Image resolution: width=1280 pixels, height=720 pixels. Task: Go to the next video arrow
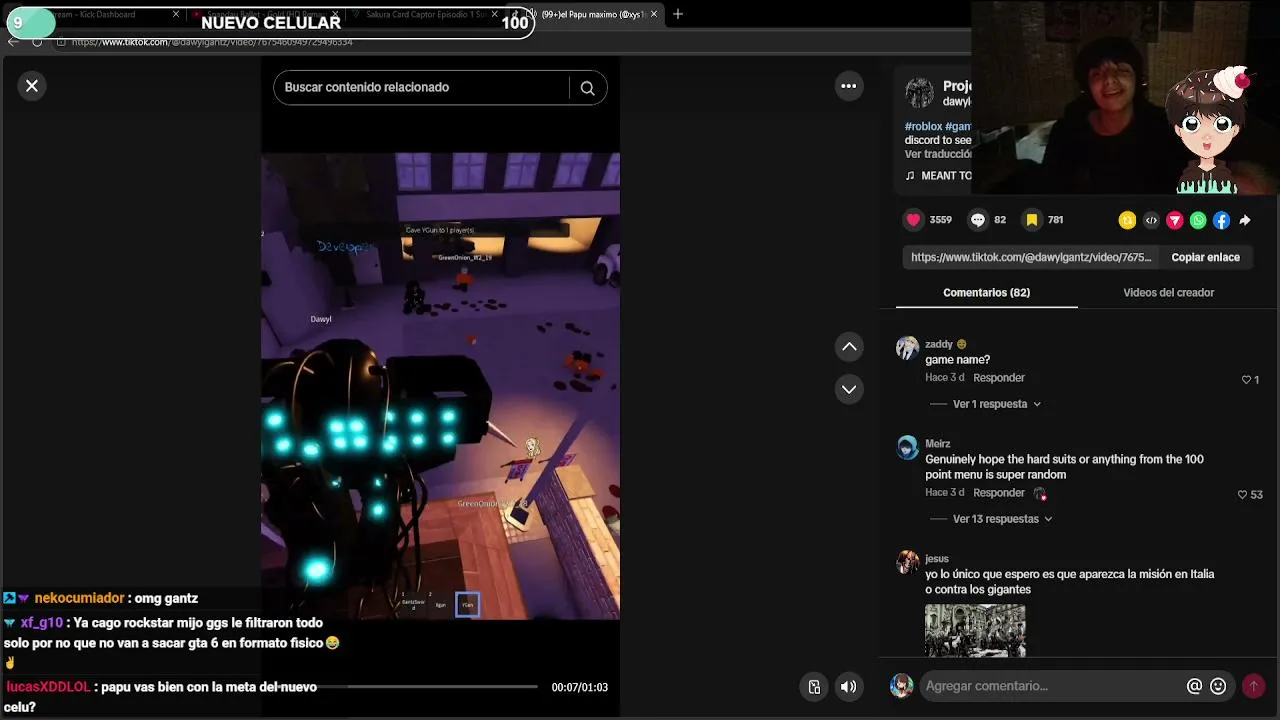(849, 389)
